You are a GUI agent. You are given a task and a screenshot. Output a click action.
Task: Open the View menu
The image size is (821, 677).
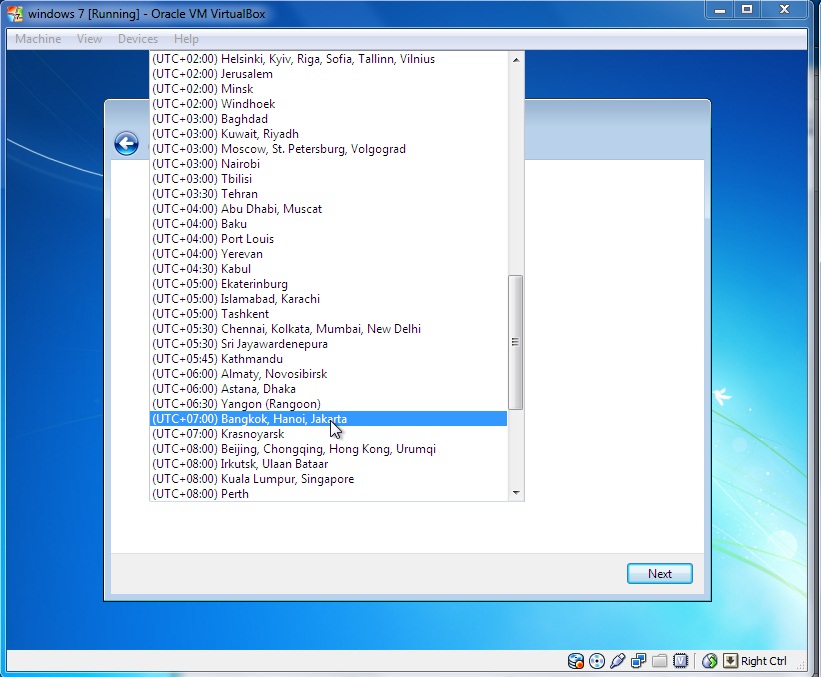pos(89,39)
